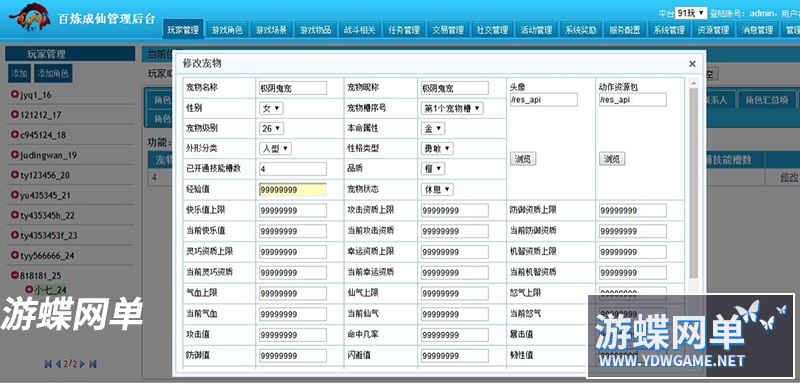Expand the ty4353453f_23 player node
This screenshot has height=384, width=800.
tap(14, 235)
